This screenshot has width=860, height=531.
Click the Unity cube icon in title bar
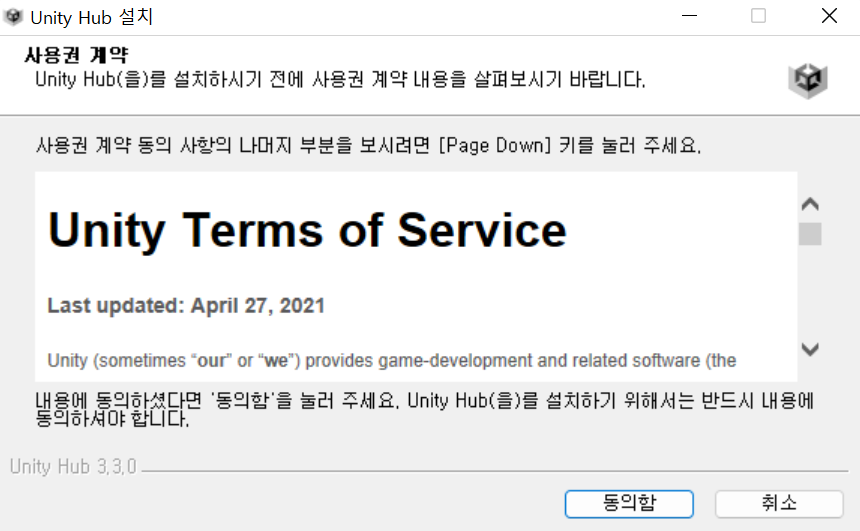click(13, 17)
